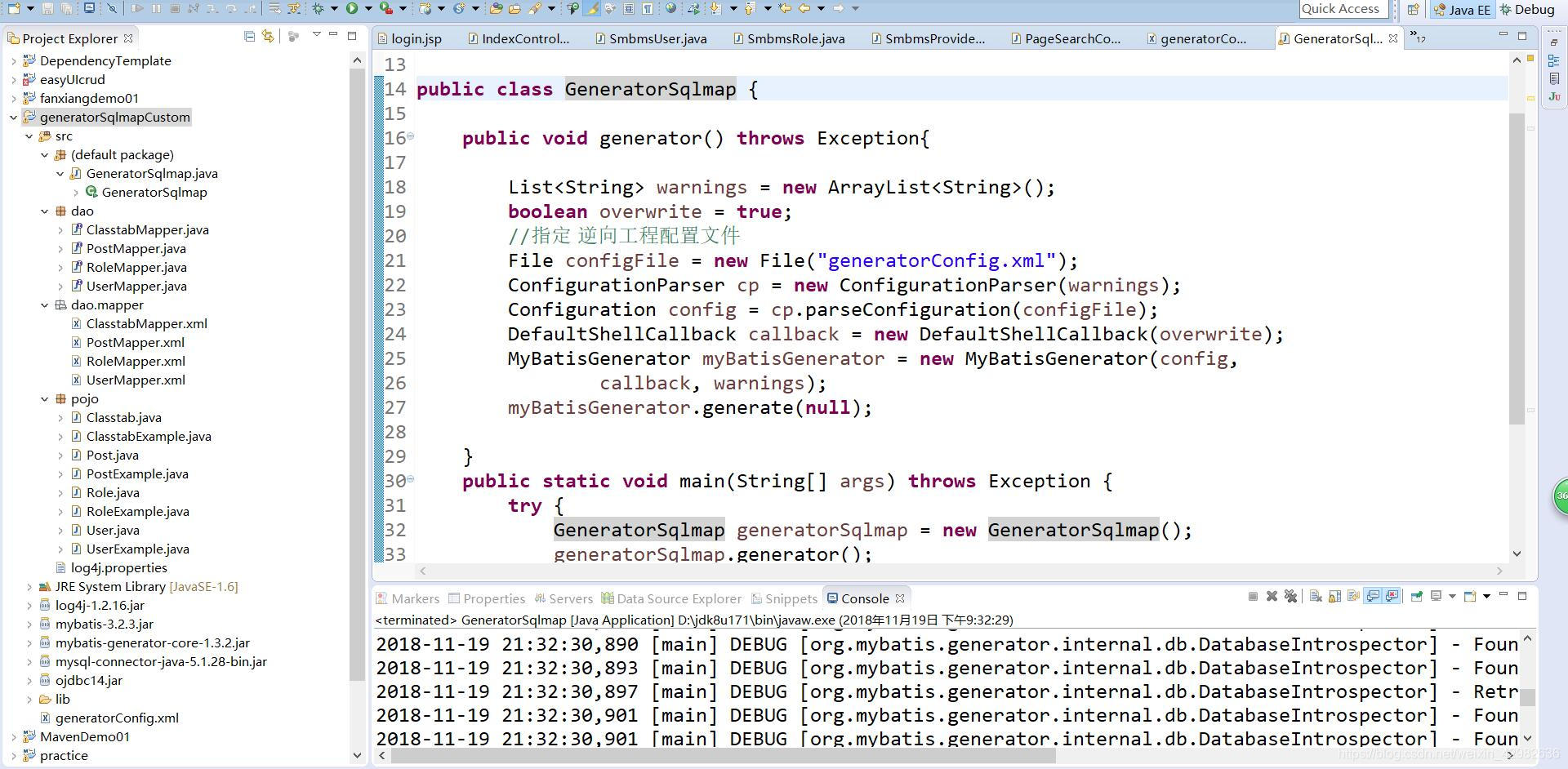This screenshot has width=1568, height=769.
Task: Click the editor vertical scrollbar thumb
Action: tap(1517, 269)
